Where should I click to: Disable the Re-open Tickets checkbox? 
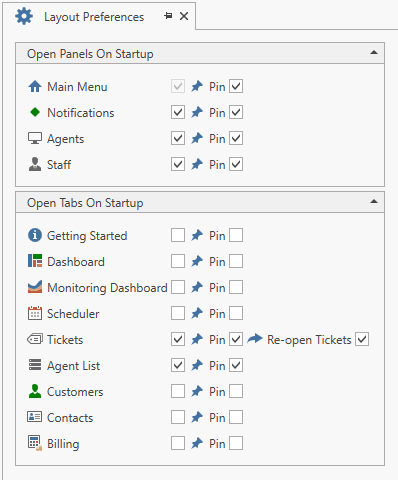(362, 339)
